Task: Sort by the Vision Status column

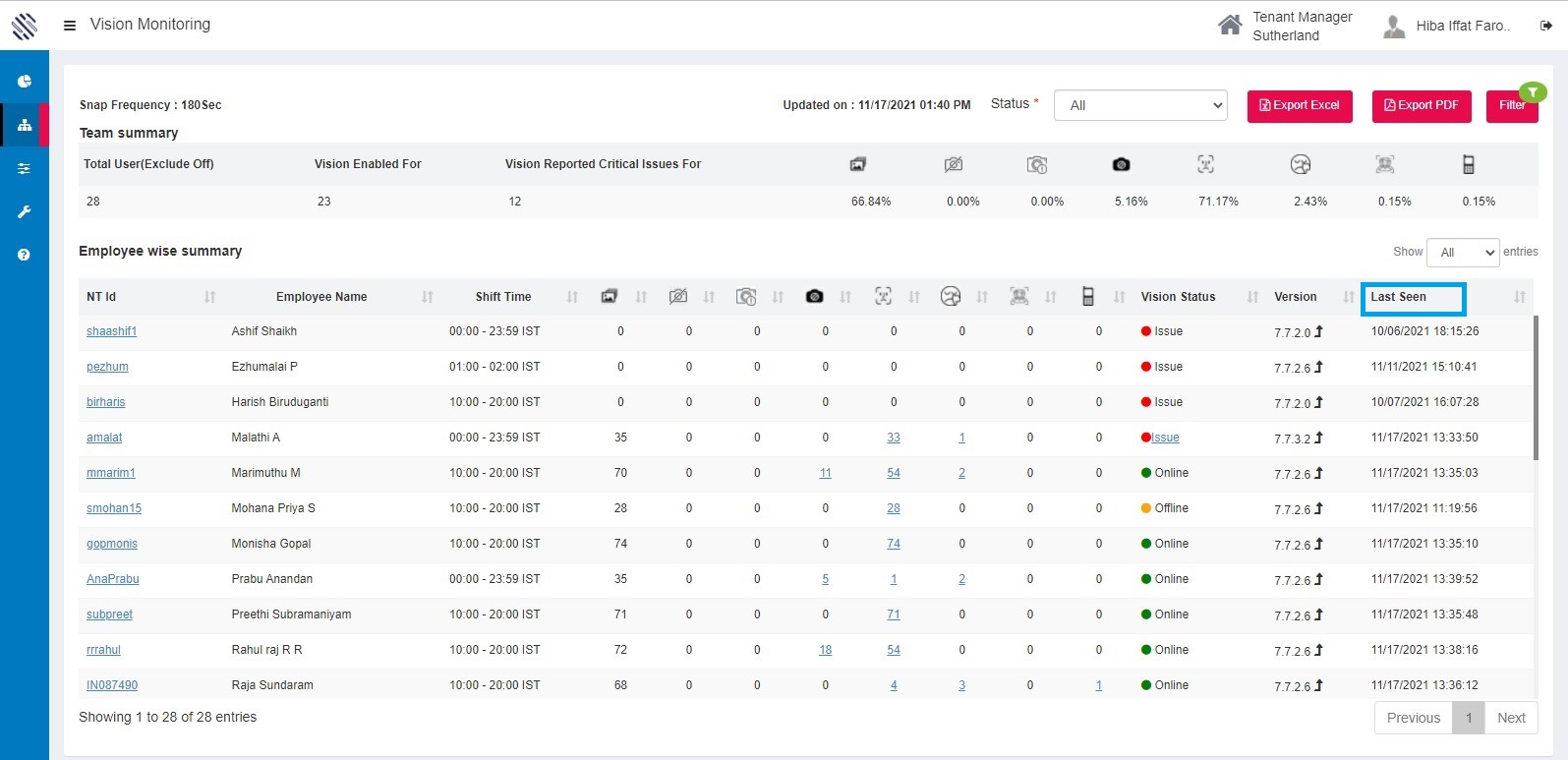Action: 1178,297
